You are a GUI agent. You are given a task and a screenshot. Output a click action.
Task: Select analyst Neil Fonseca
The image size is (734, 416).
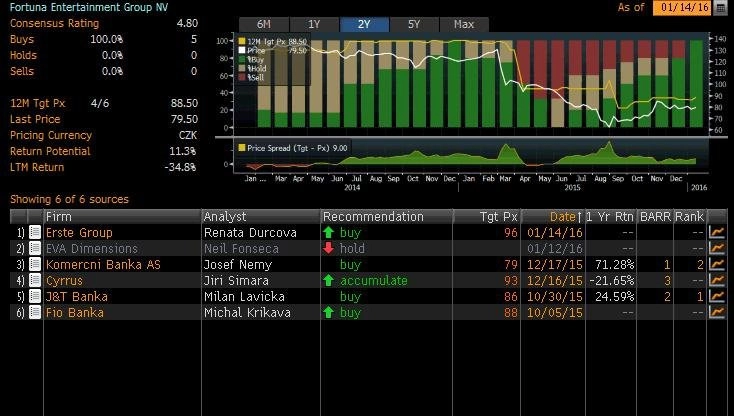(x=242, y=248)
